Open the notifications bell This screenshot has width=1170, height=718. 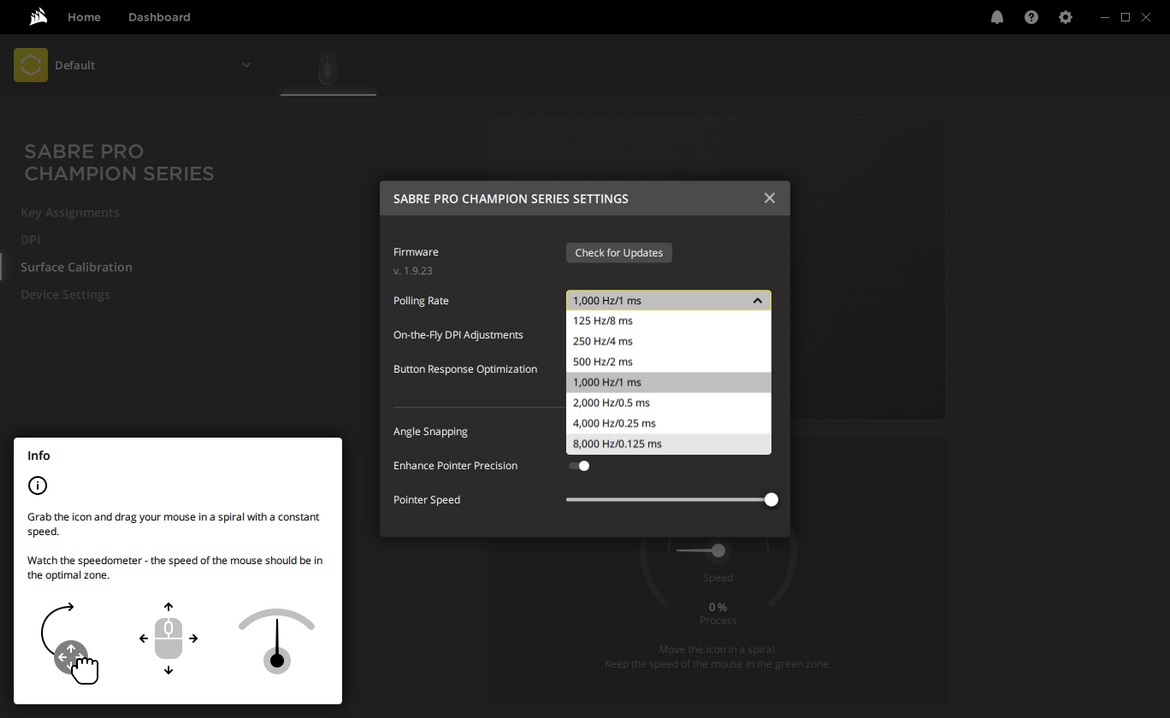tap(997, 17)
